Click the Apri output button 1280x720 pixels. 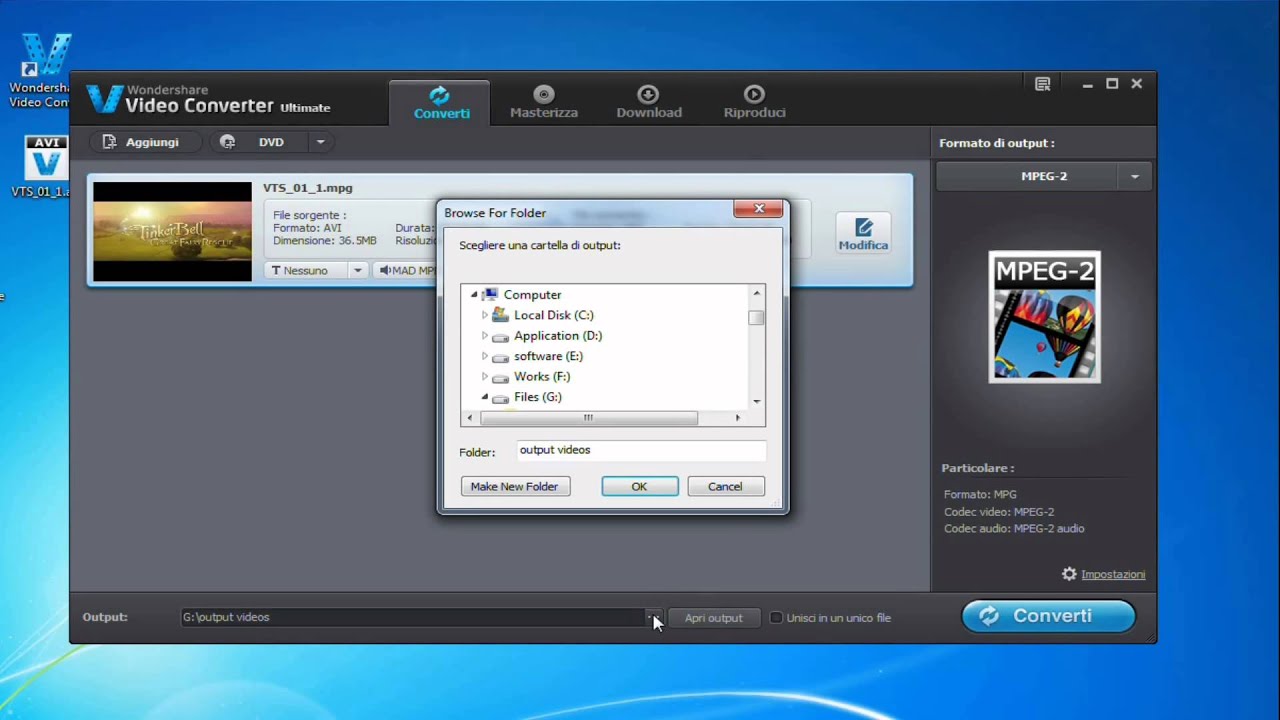(x=713, y=618)
